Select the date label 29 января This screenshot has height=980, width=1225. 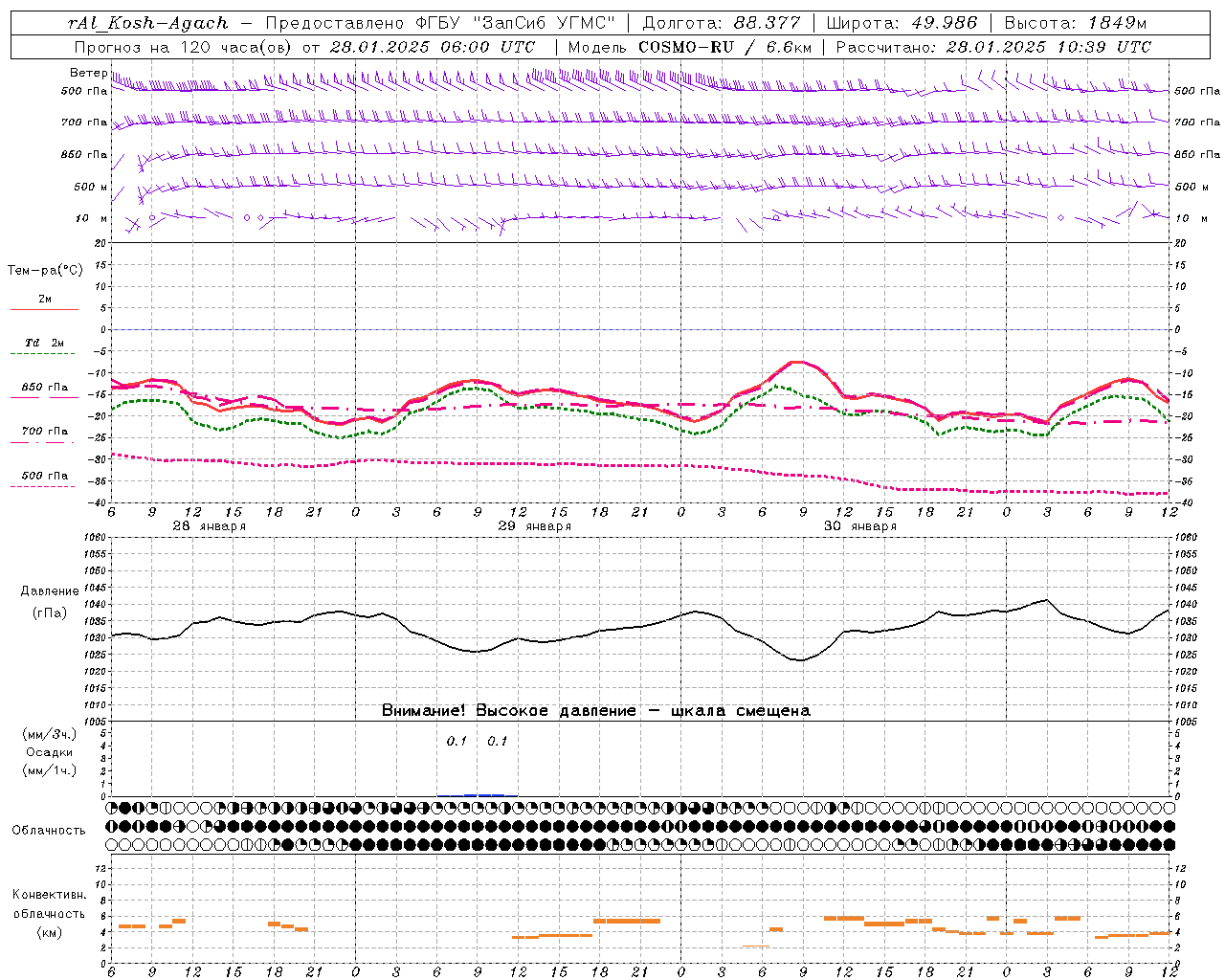pyautogui.click(x=534, y=526)
